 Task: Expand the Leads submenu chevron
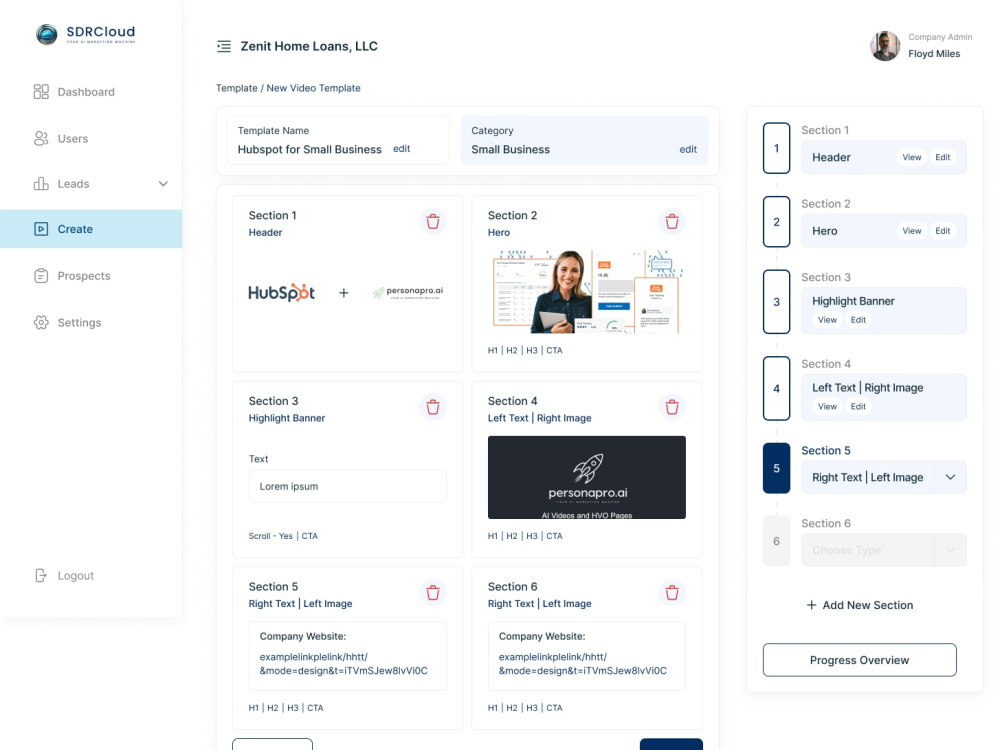163,184
